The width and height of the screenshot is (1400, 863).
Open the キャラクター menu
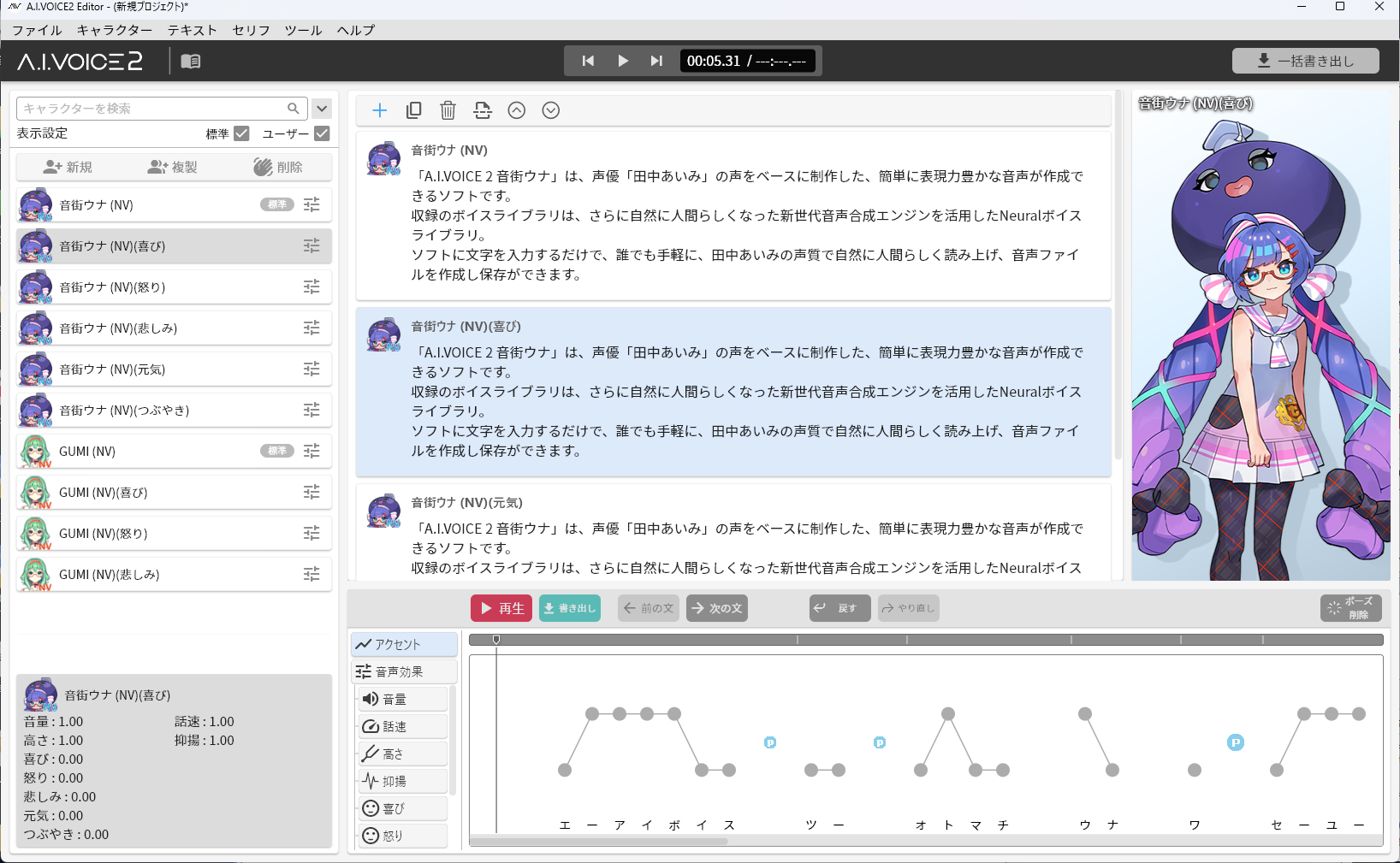tap(115, 30)
